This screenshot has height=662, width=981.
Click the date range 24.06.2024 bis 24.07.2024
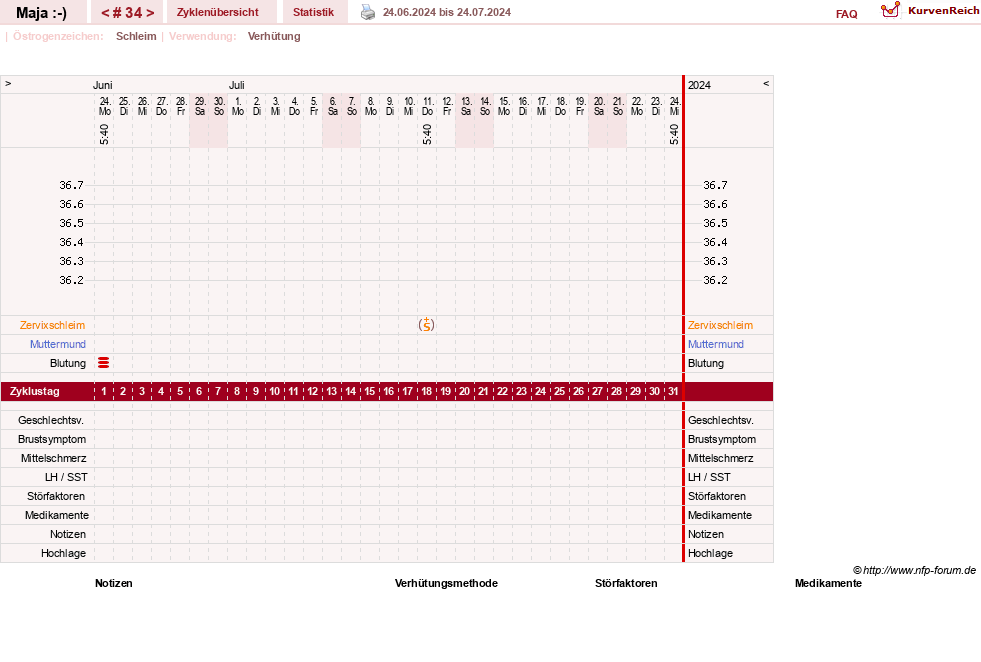447,13
